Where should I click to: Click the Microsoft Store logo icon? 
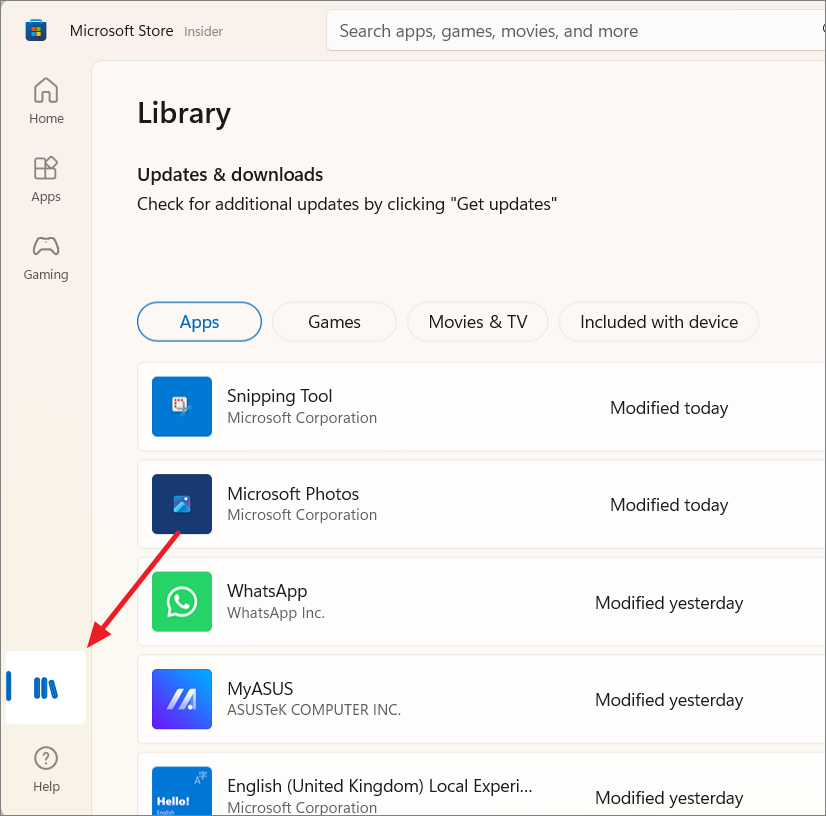[x=36, y=30]
